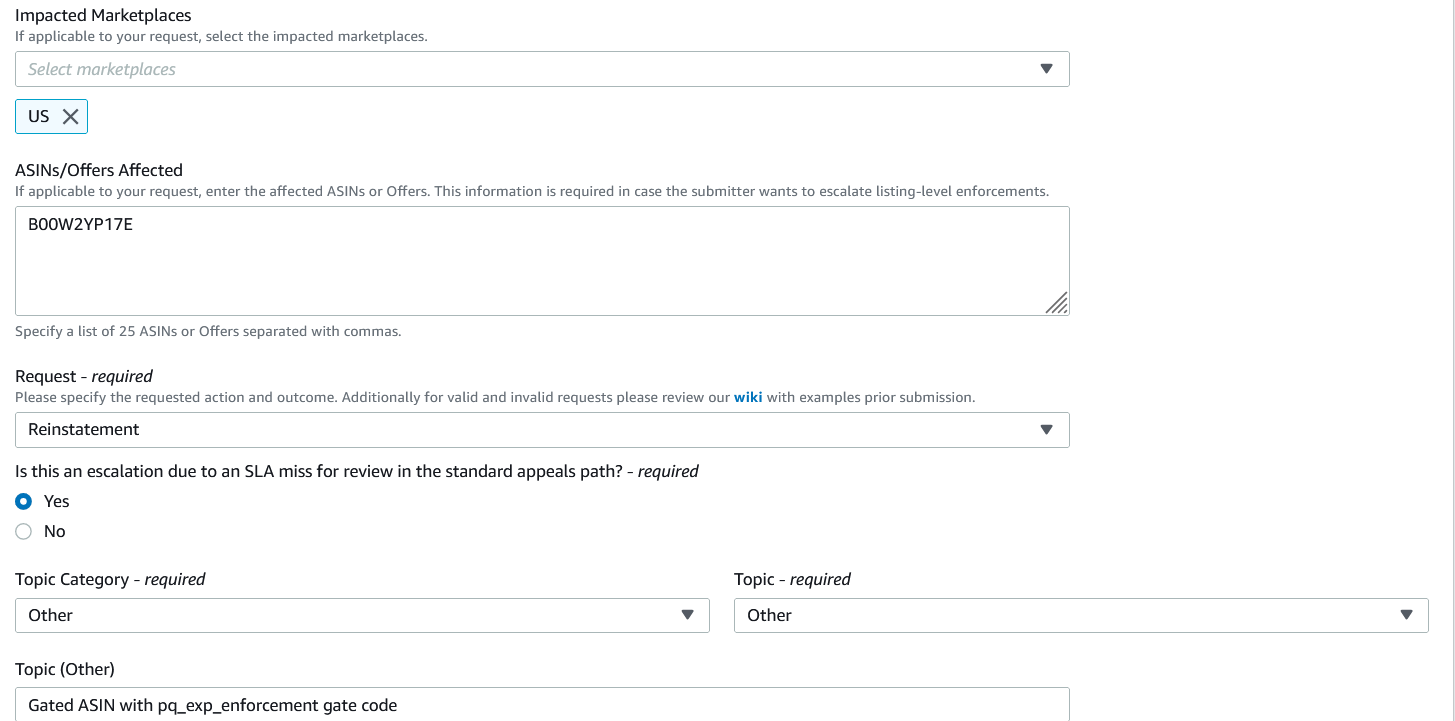Screen dimensions: 1455x721
Task: Expand the Topic required dropdown set to Other
Action: pyautogui.click(x=1081, y=615)
